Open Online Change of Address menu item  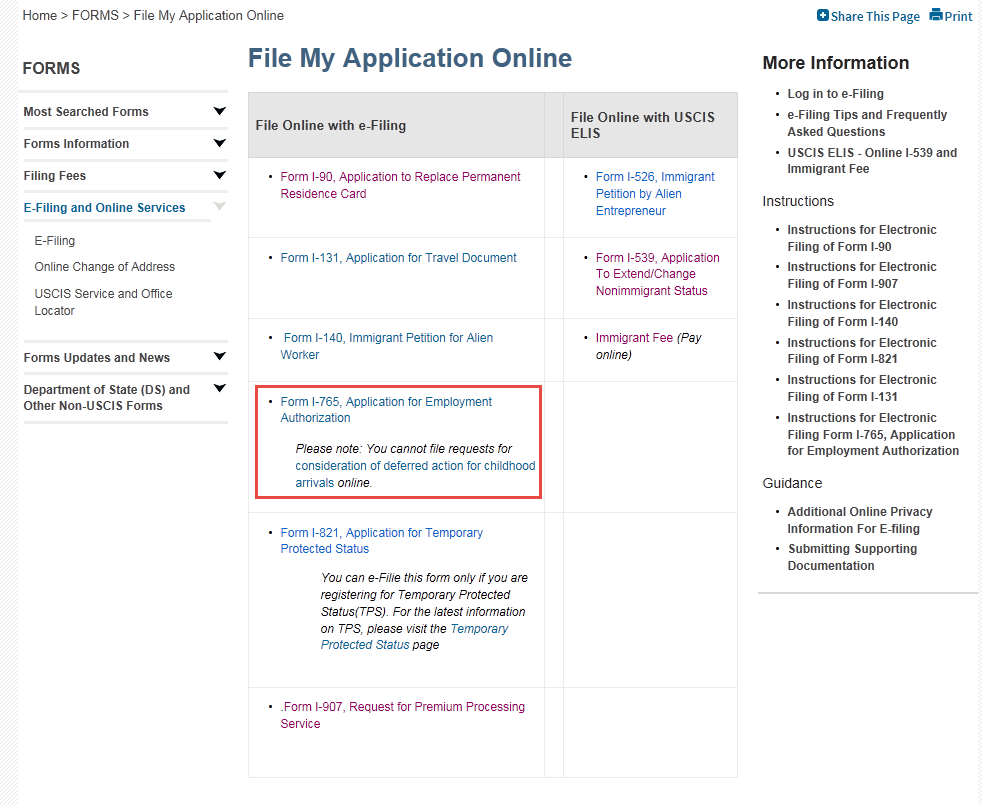105,267
